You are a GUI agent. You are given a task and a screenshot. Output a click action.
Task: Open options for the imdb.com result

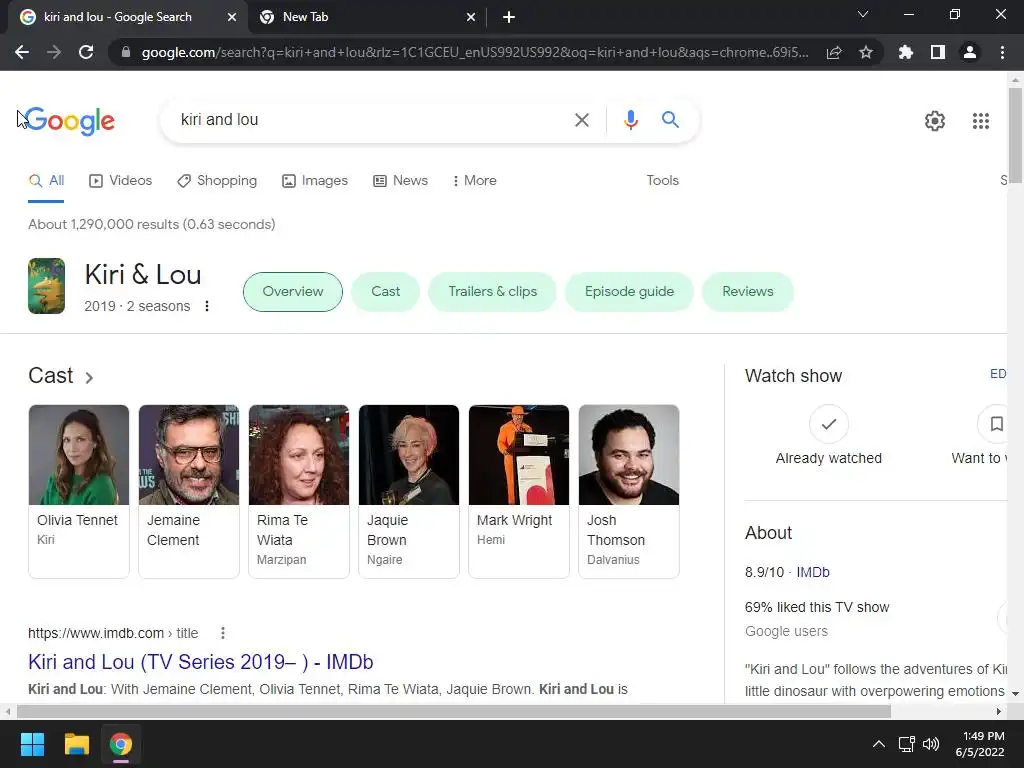tap(223, 633)
